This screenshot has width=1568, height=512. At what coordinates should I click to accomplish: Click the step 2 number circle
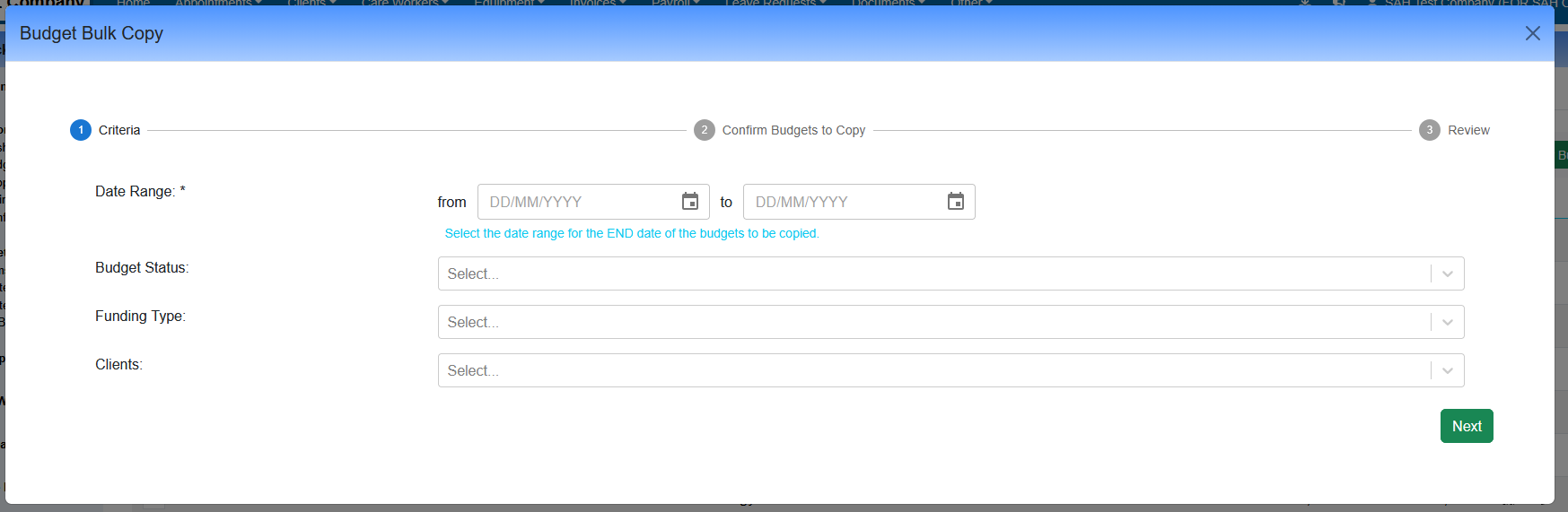coord(705,130)
